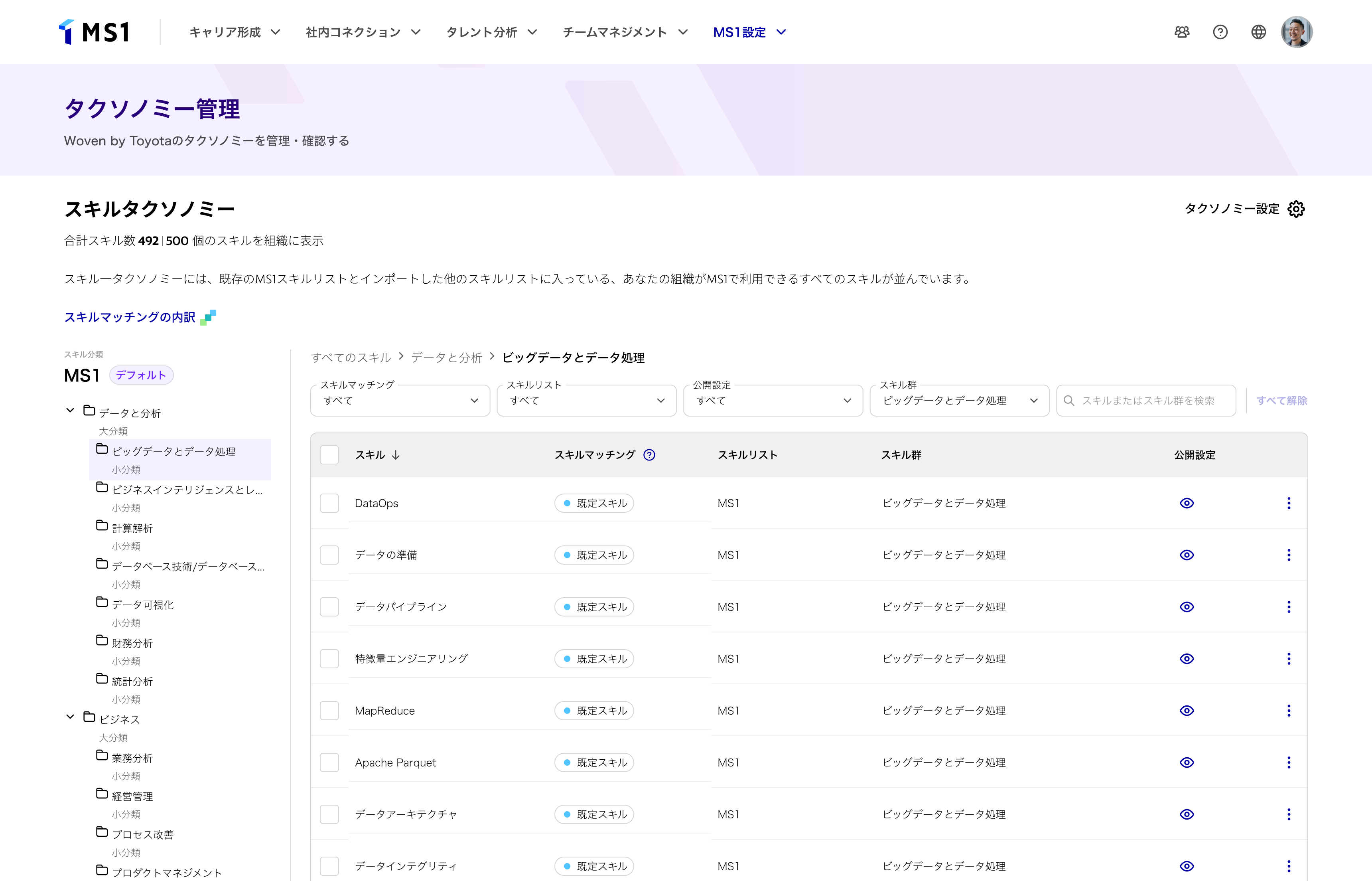The height and width of the screenshot is (881, 1372).
Task: Focus the skill search input field
Action: (x=1146, y=401)
